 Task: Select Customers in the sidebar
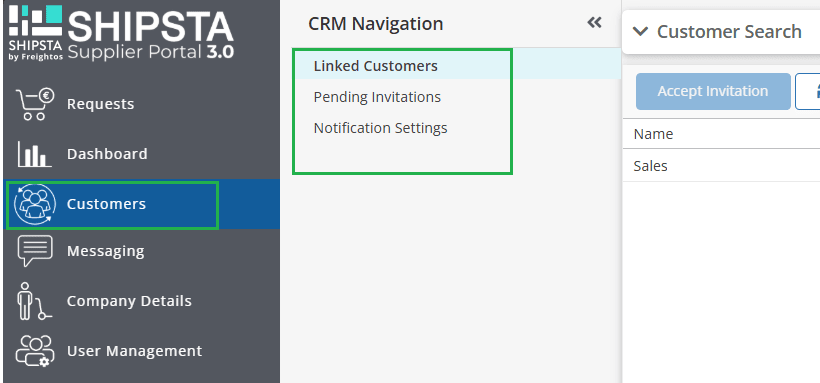[x=106, y=204]
